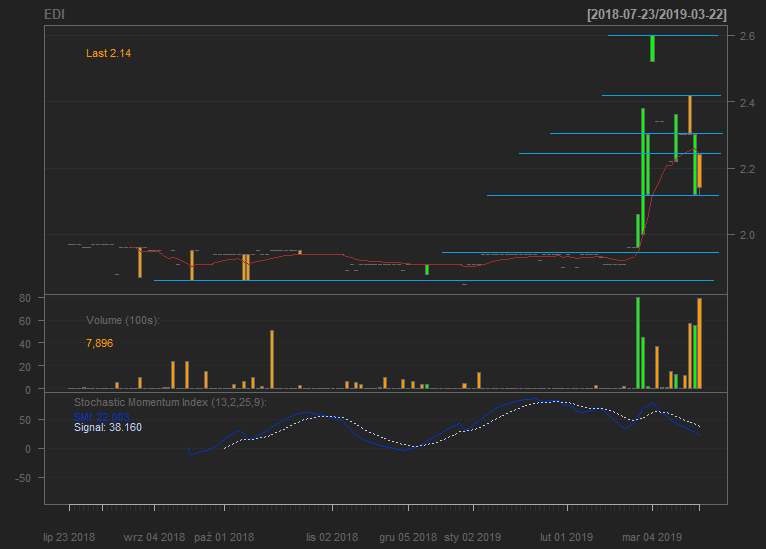Click the tall orange volume bar in October
The height and width of the screenshot is (549, 766).
click(x=272, y=359)
